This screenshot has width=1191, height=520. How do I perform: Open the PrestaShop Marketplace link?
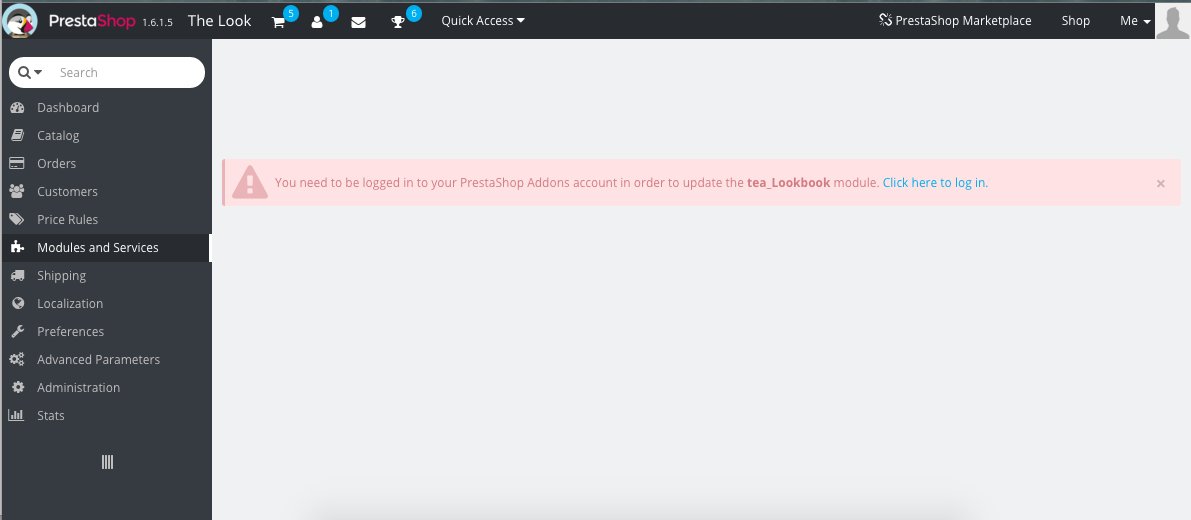click(x=955, y=20)
